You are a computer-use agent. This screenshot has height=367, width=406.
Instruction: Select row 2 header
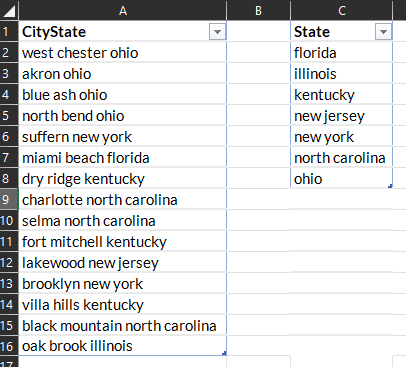(9, 53)
